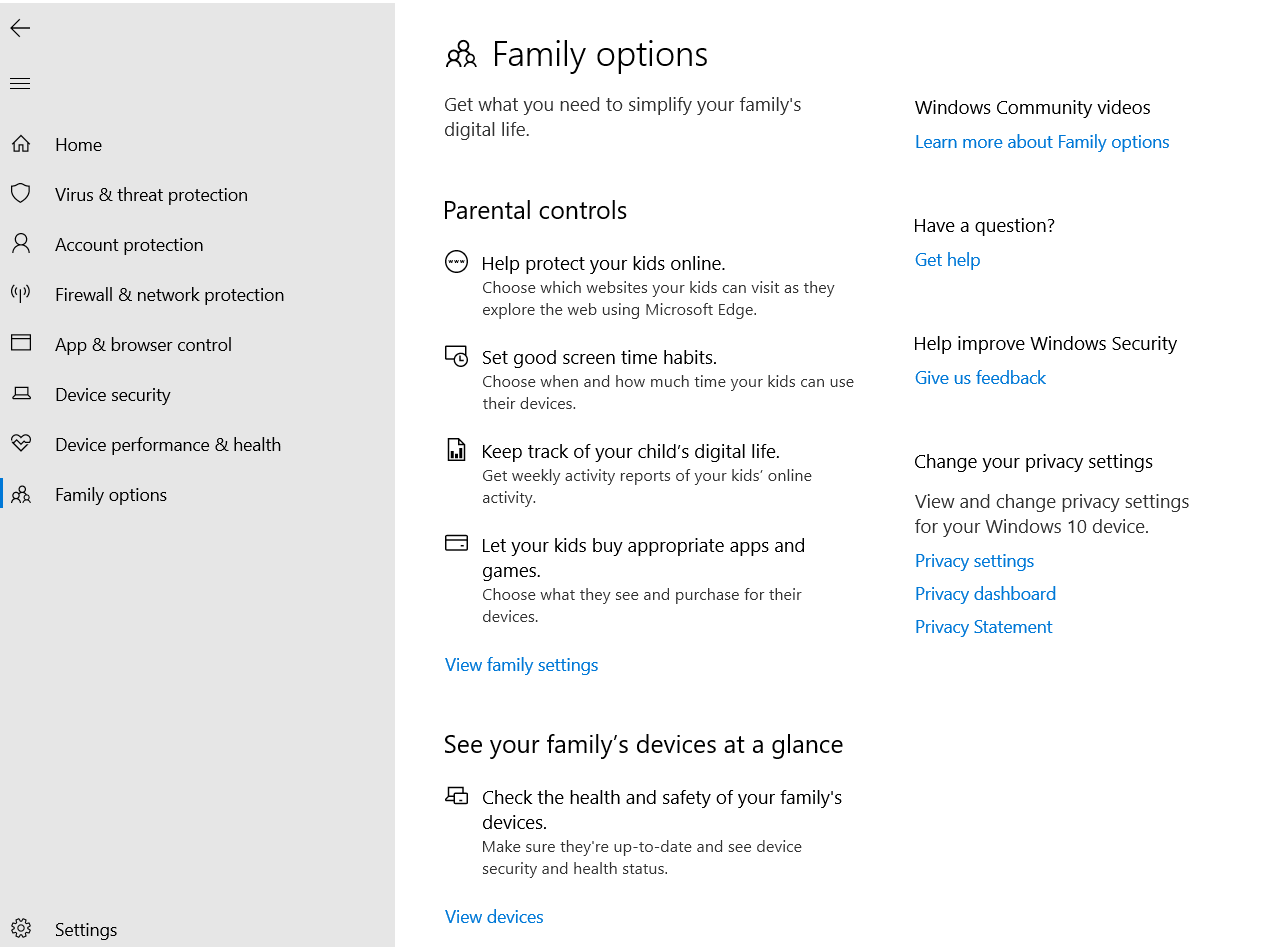The height and width of the screenshot is (947, 1267).
Task: Visit the Privacy dashboard link
Action: [985, 594]
